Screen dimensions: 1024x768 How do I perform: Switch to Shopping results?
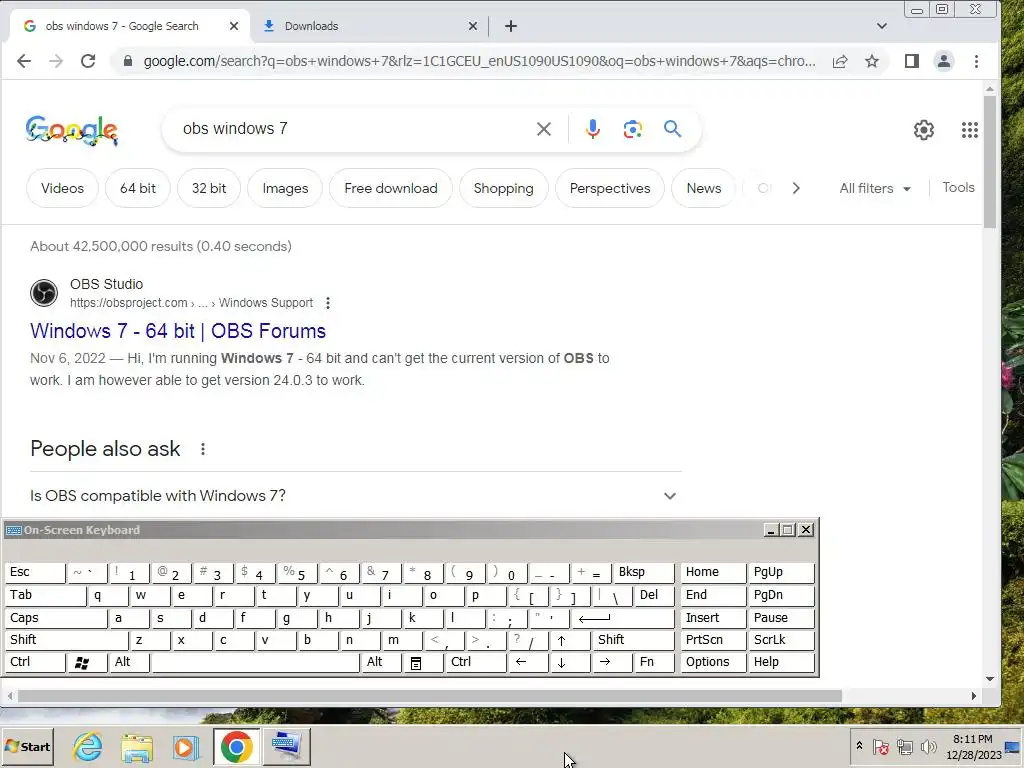coord(504,188)
